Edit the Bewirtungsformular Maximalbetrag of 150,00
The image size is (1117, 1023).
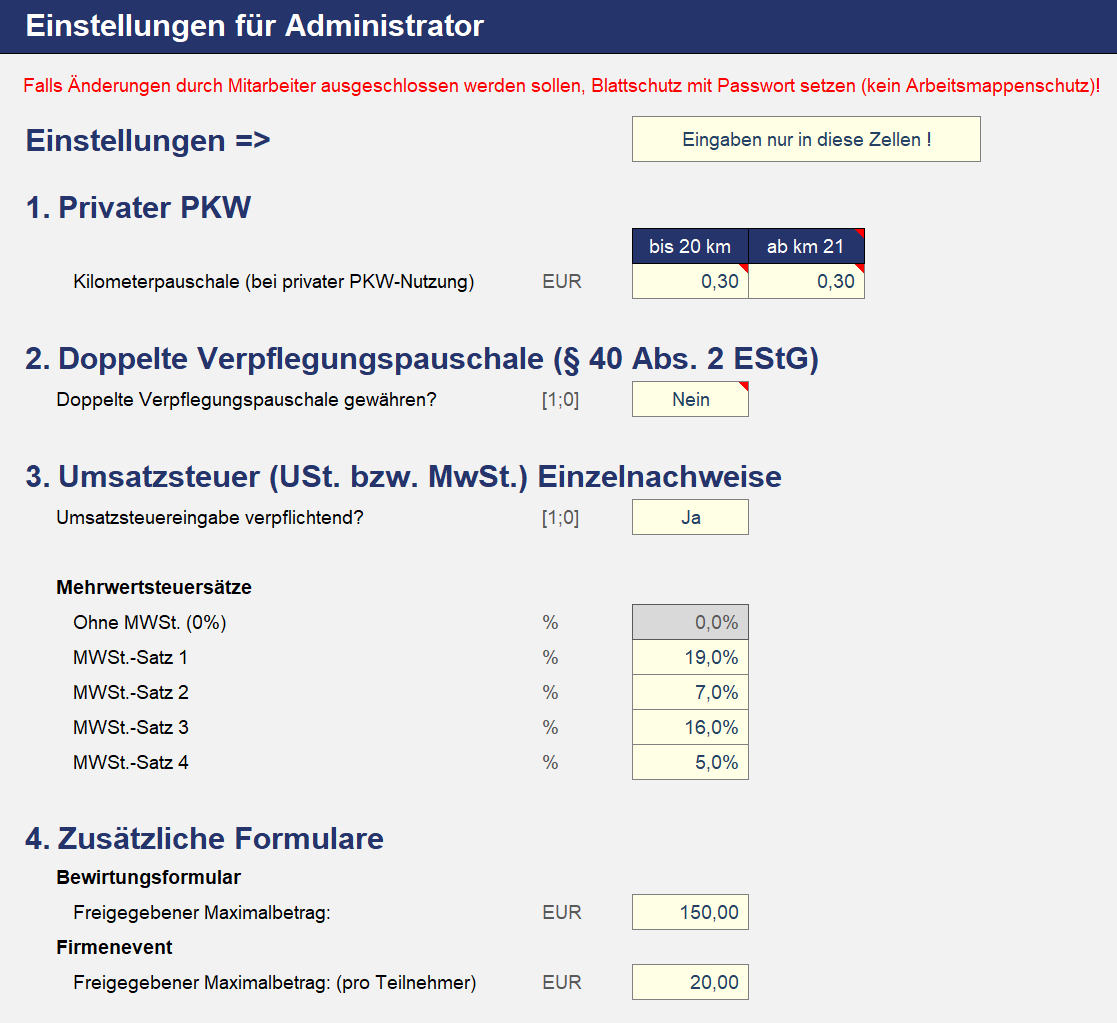pos(690,912)
